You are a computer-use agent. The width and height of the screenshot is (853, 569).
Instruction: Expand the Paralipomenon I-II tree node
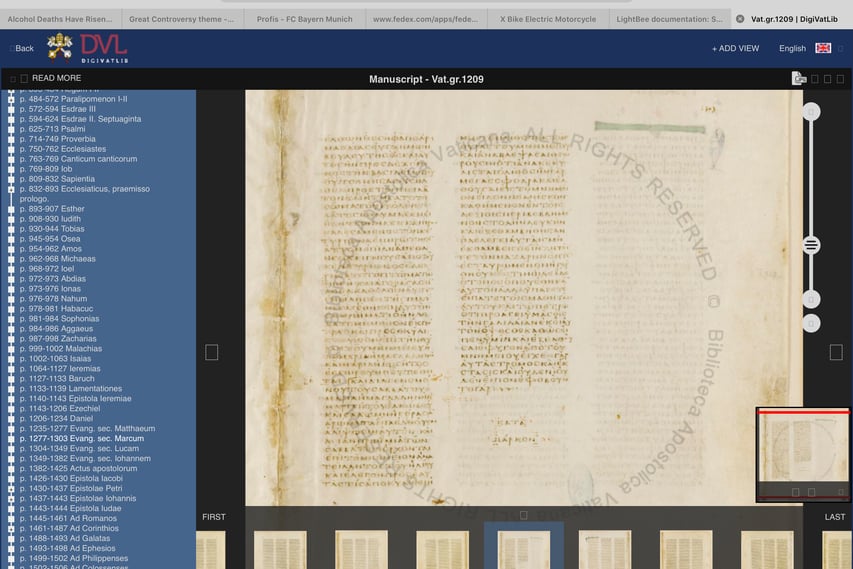coord(11,99)
